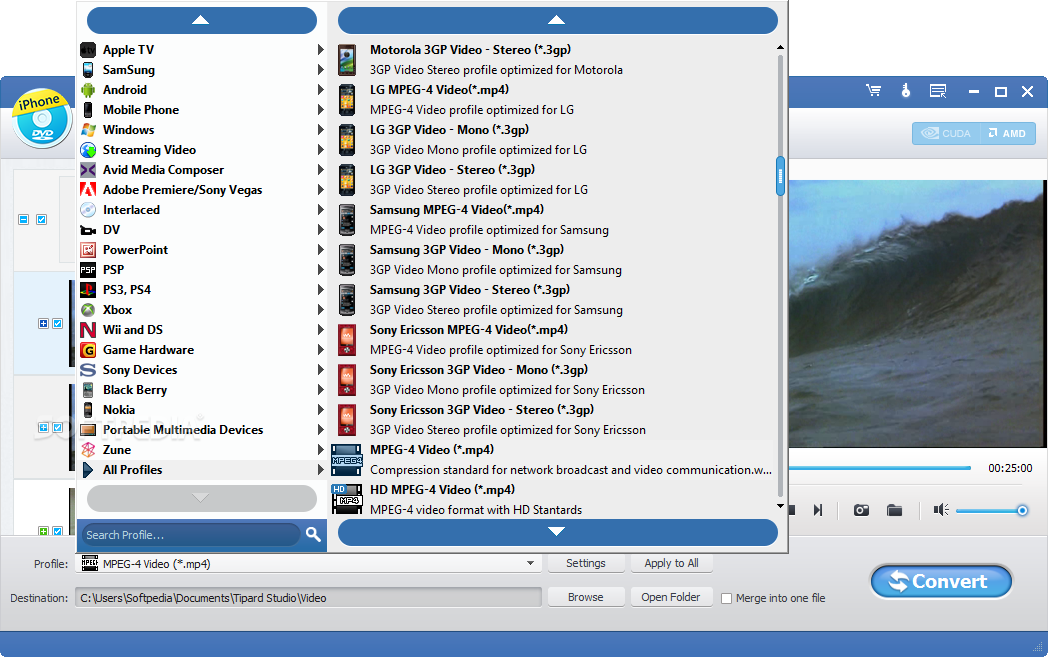Open the Black Berry category

202,390
